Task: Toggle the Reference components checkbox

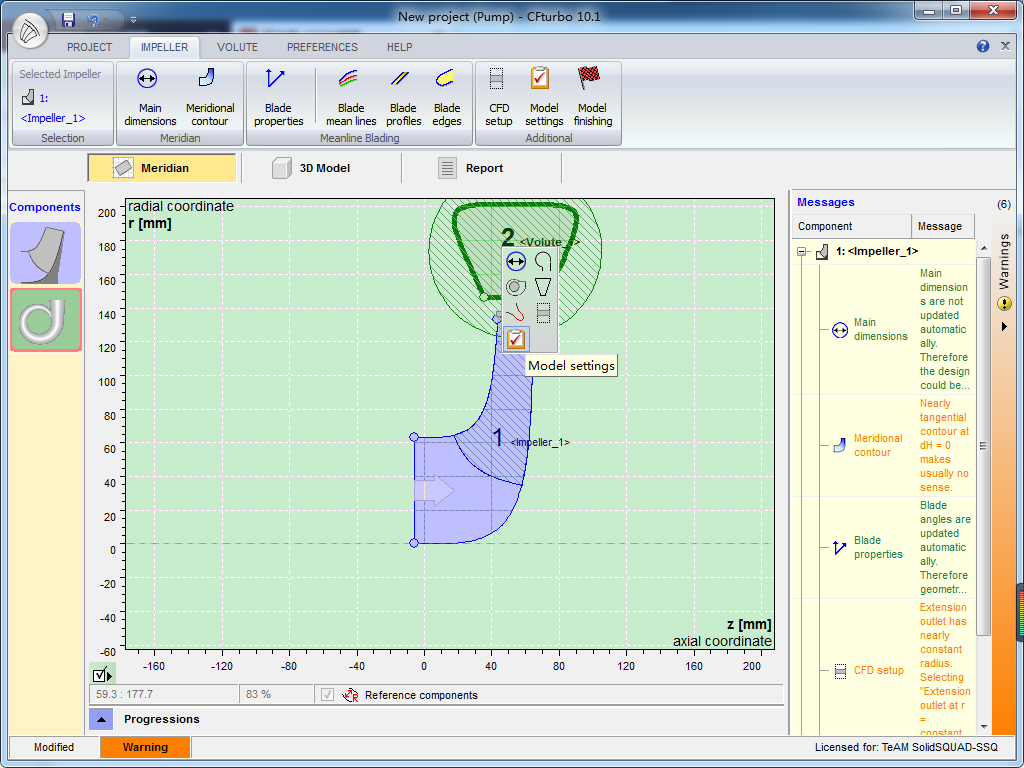Action: pyautogui.click(x=328, y=695)
